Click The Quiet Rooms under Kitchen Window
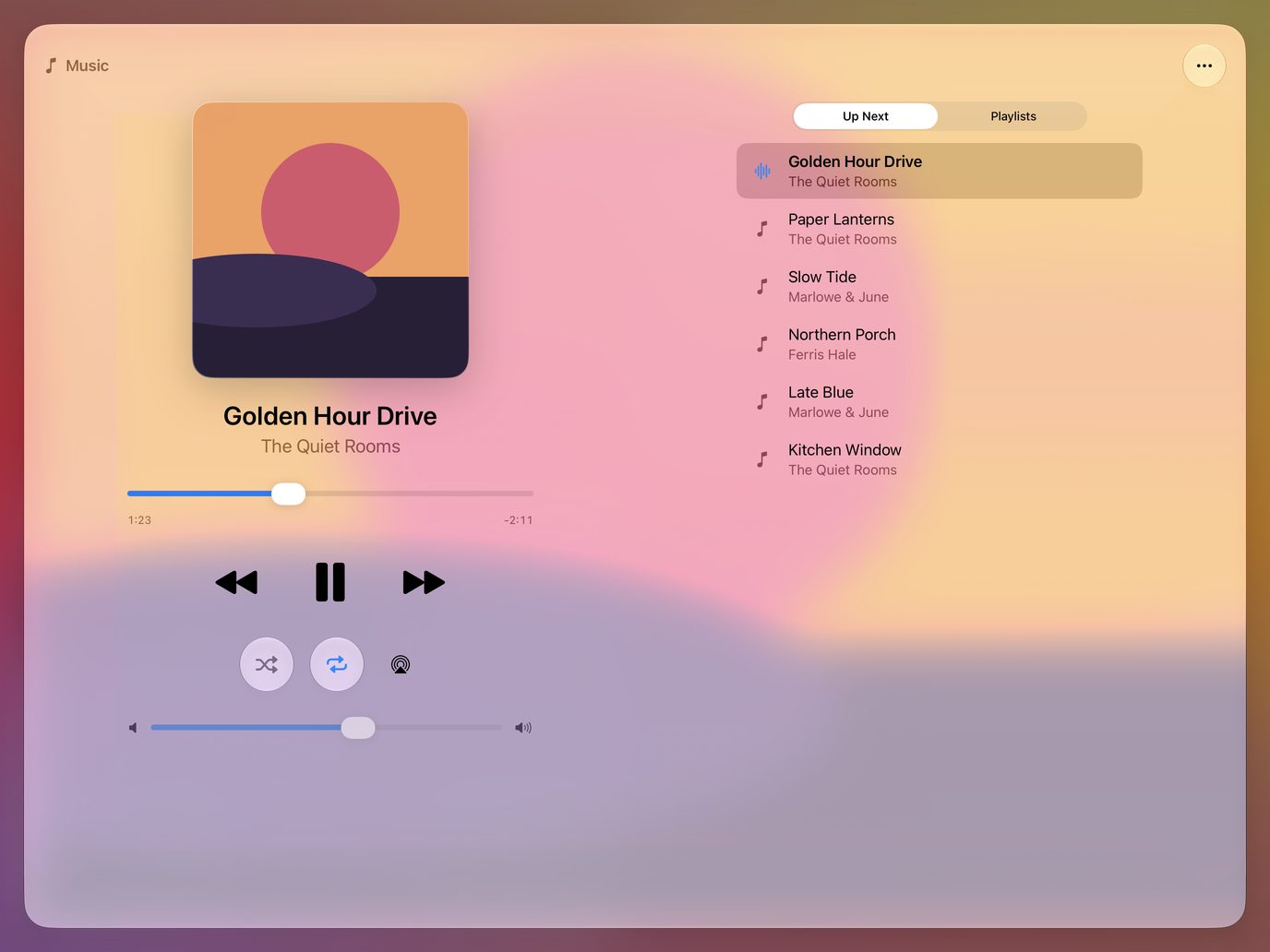This screenshot has height=952, width=1270. pyautogui.click(x=843, y=470)
